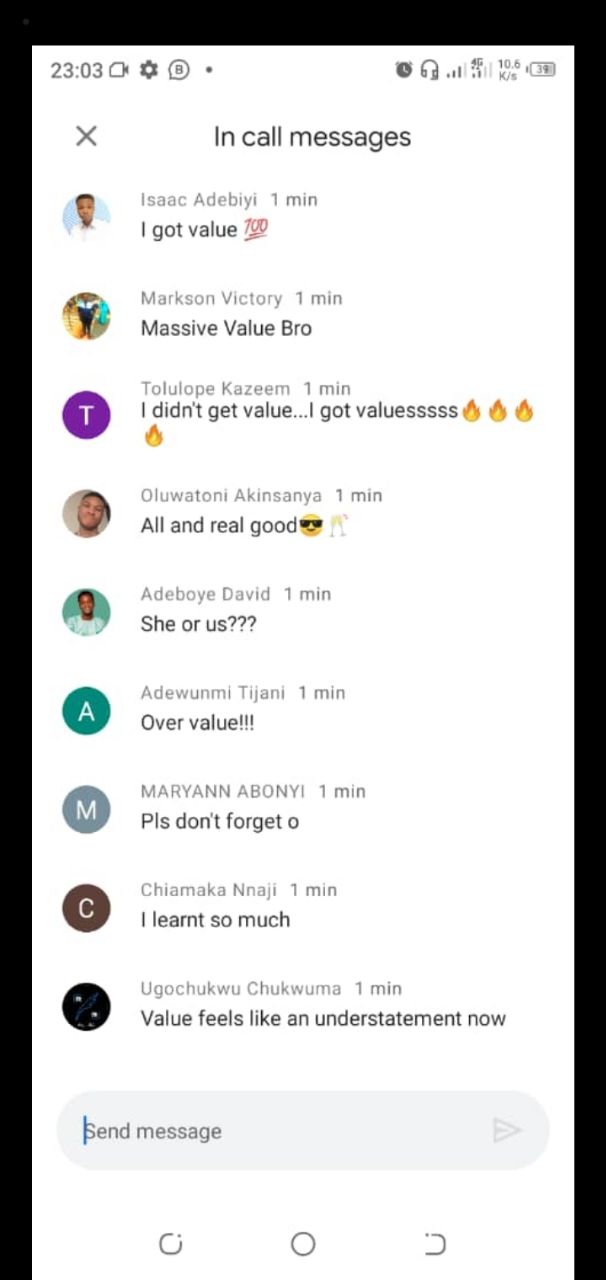Open recent apps from navigation bar

pyautogui.click(x=171, y=1243)
